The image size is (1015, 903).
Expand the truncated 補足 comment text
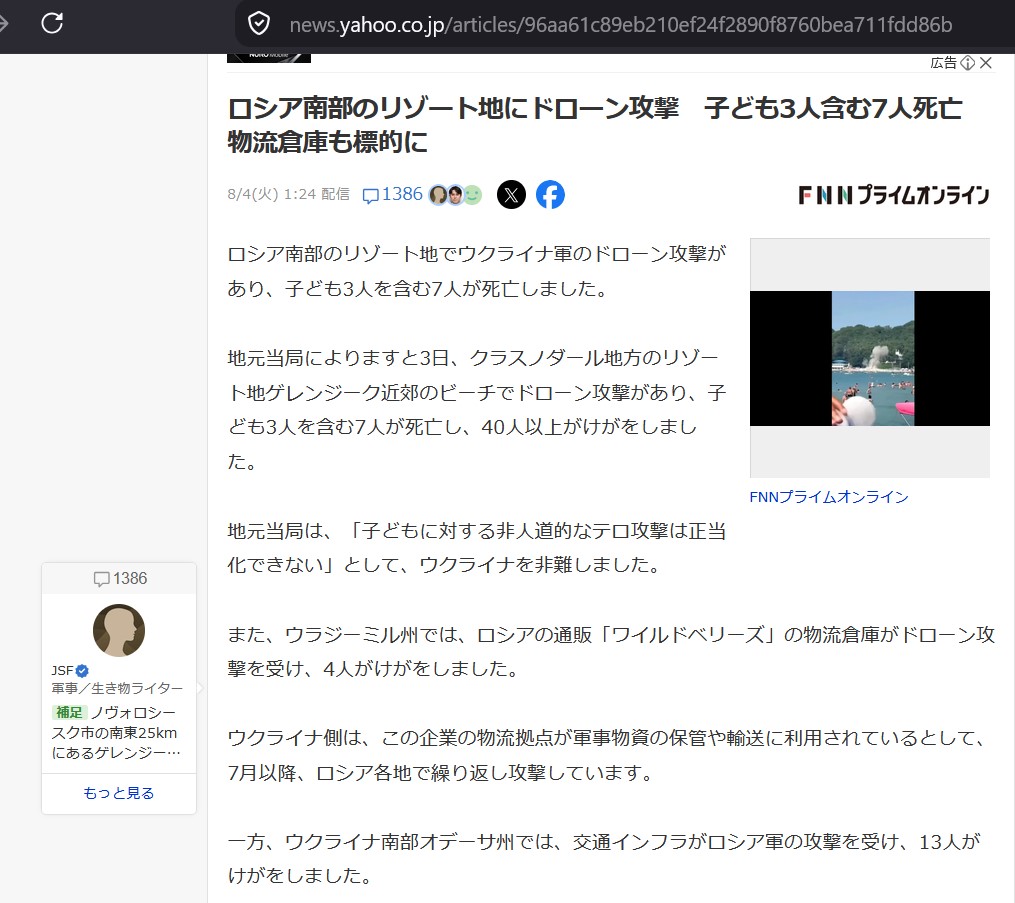[x=117, y=733]
